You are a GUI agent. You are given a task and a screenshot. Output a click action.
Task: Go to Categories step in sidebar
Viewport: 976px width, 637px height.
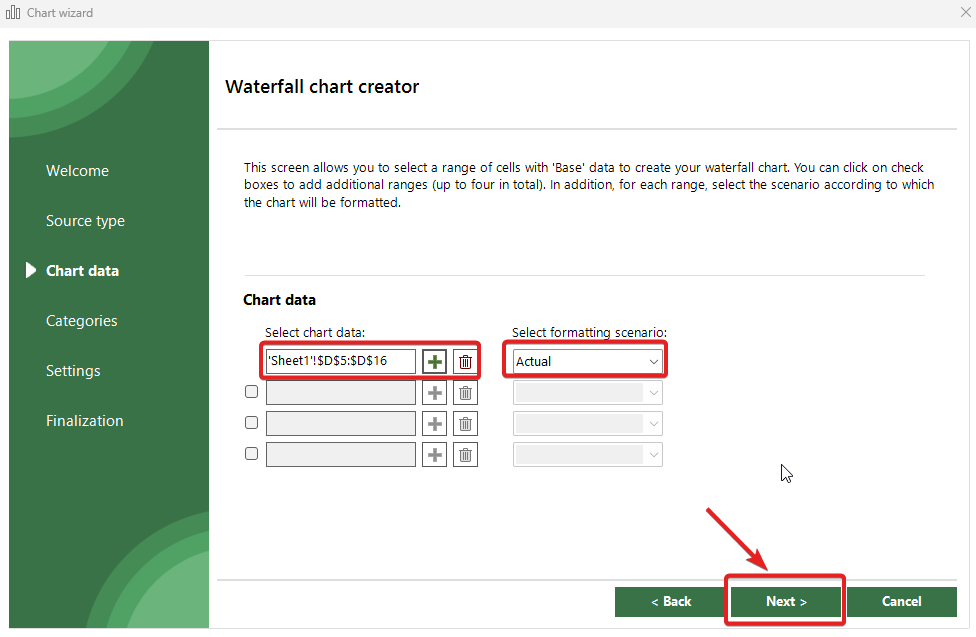(x=81, y=321)
